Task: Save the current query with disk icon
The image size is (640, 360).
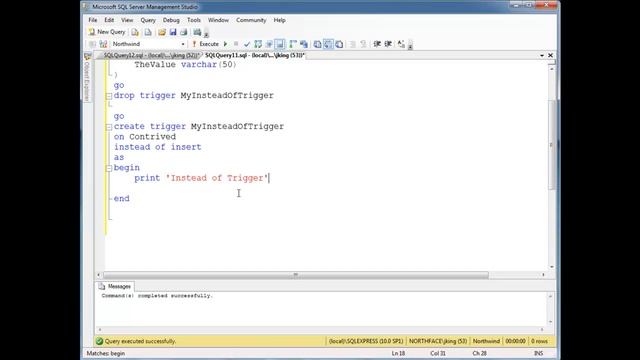Action: tap(173, 32)
